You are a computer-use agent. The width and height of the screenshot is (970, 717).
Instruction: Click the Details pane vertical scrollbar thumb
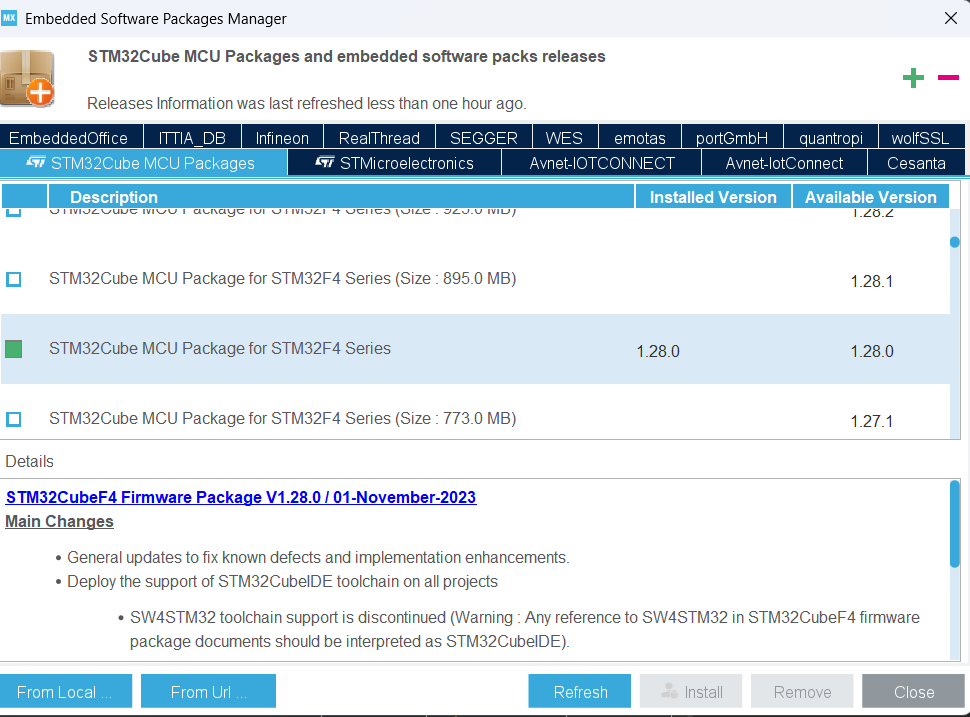(x=955, y=523)
